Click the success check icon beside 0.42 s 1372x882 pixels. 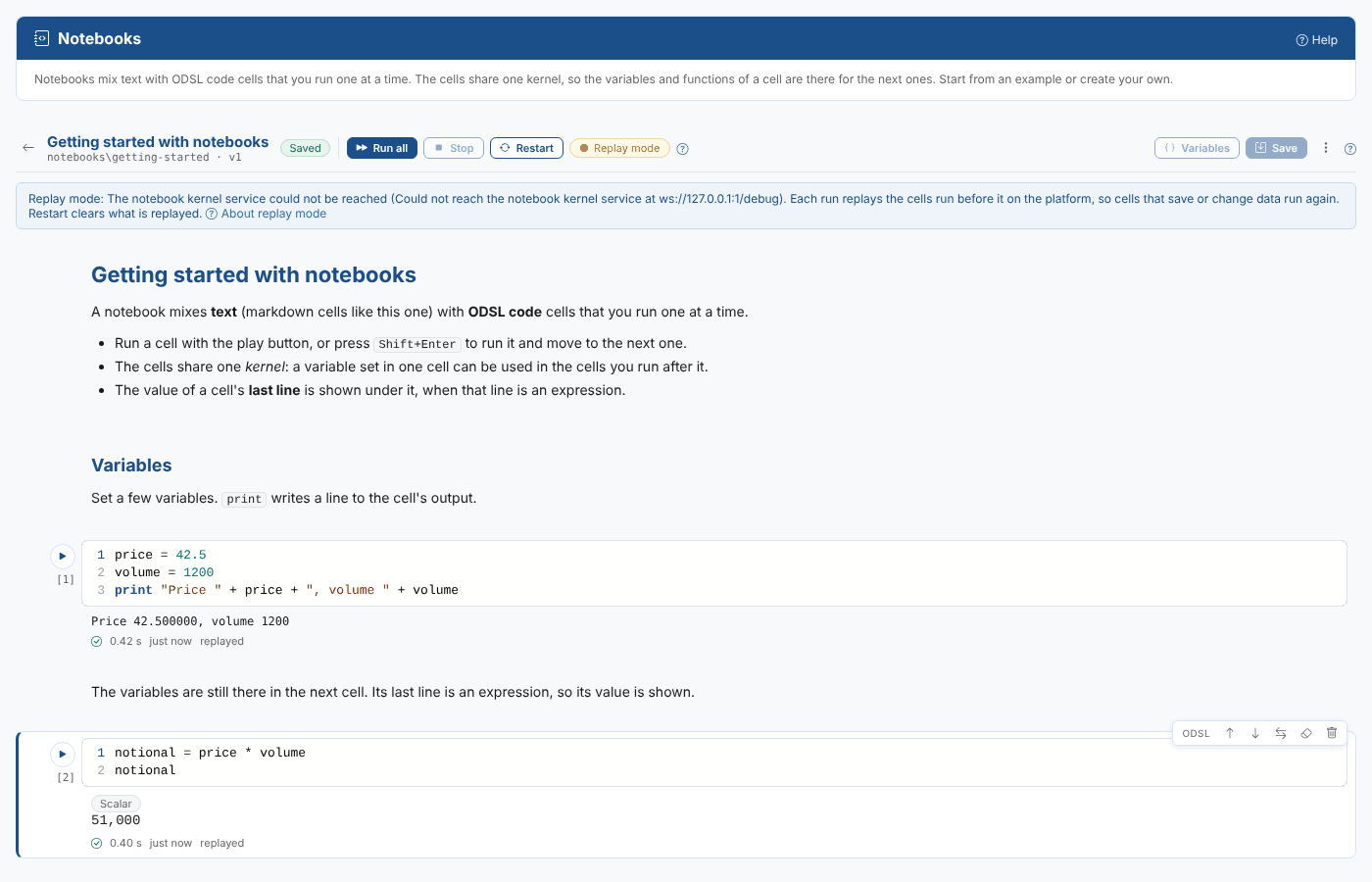(x=97, y=642)
